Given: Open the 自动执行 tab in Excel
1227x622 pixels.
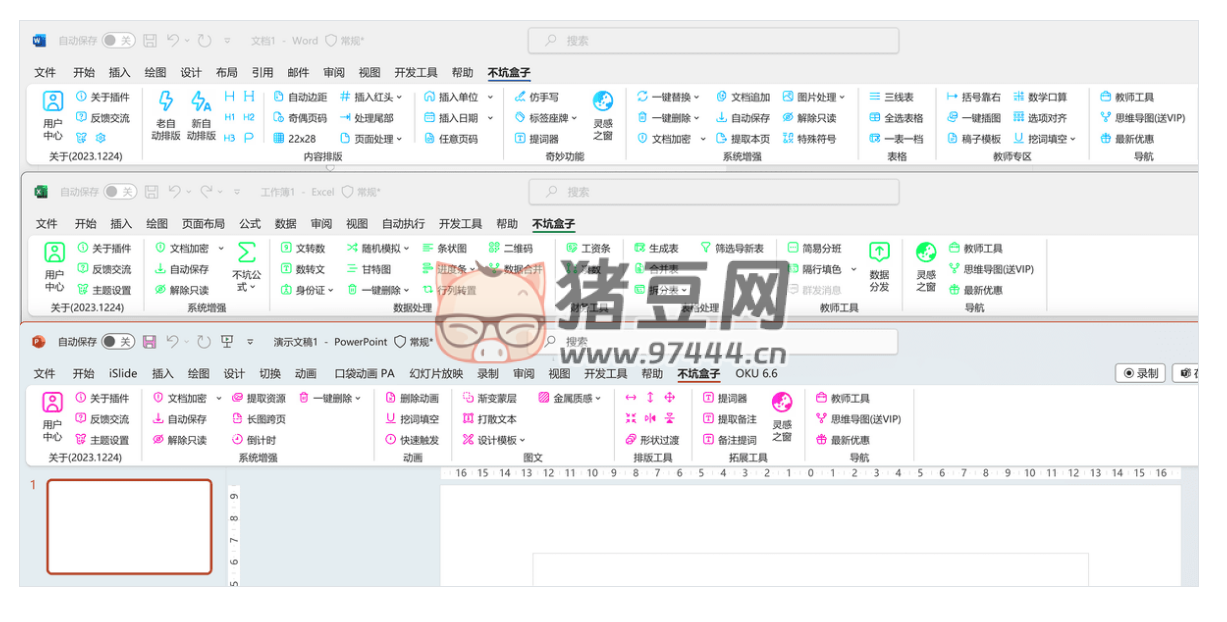Looking at the screenshot, I should (x=403, y=224).
